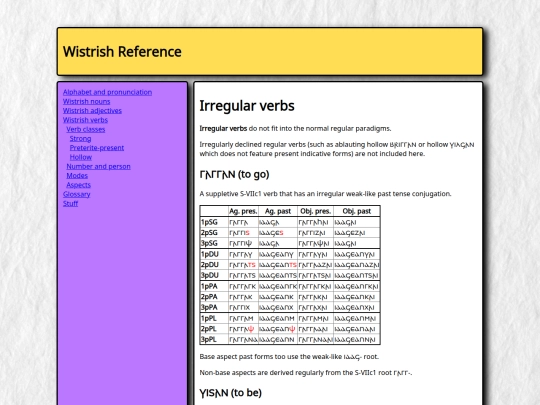540x405 pixels.
Task: Click the Irregular verbs heading
Action: click(x=247, y=106)
